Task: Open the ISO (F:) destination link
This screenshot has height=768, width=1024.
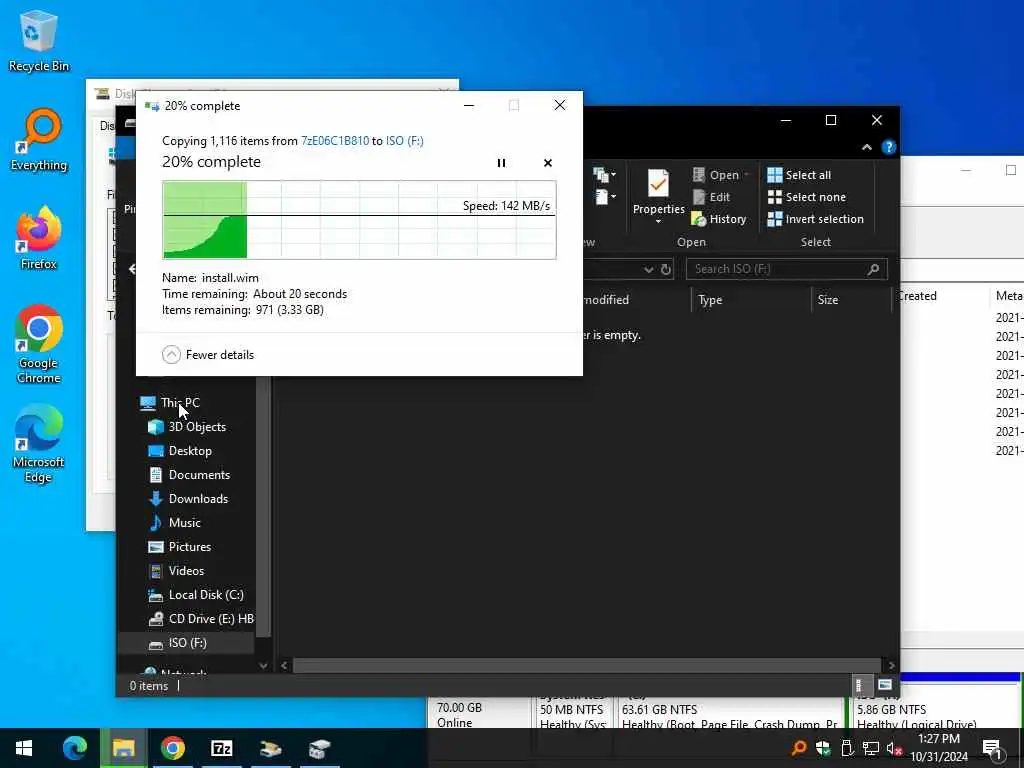Action: pos(404,140)
